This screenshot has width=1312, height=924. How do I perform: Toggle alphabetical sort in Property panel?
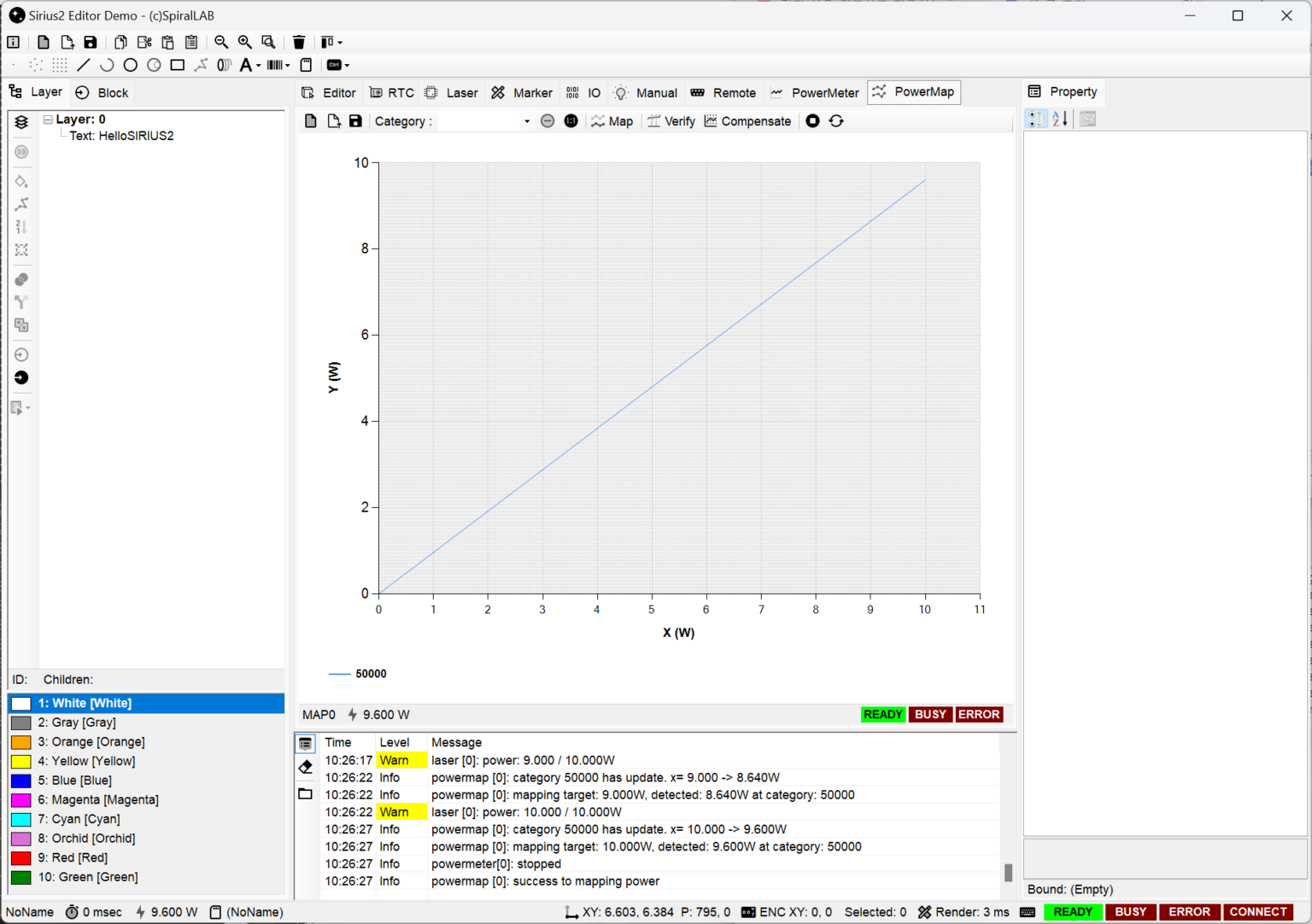[x=1060, y=119]
